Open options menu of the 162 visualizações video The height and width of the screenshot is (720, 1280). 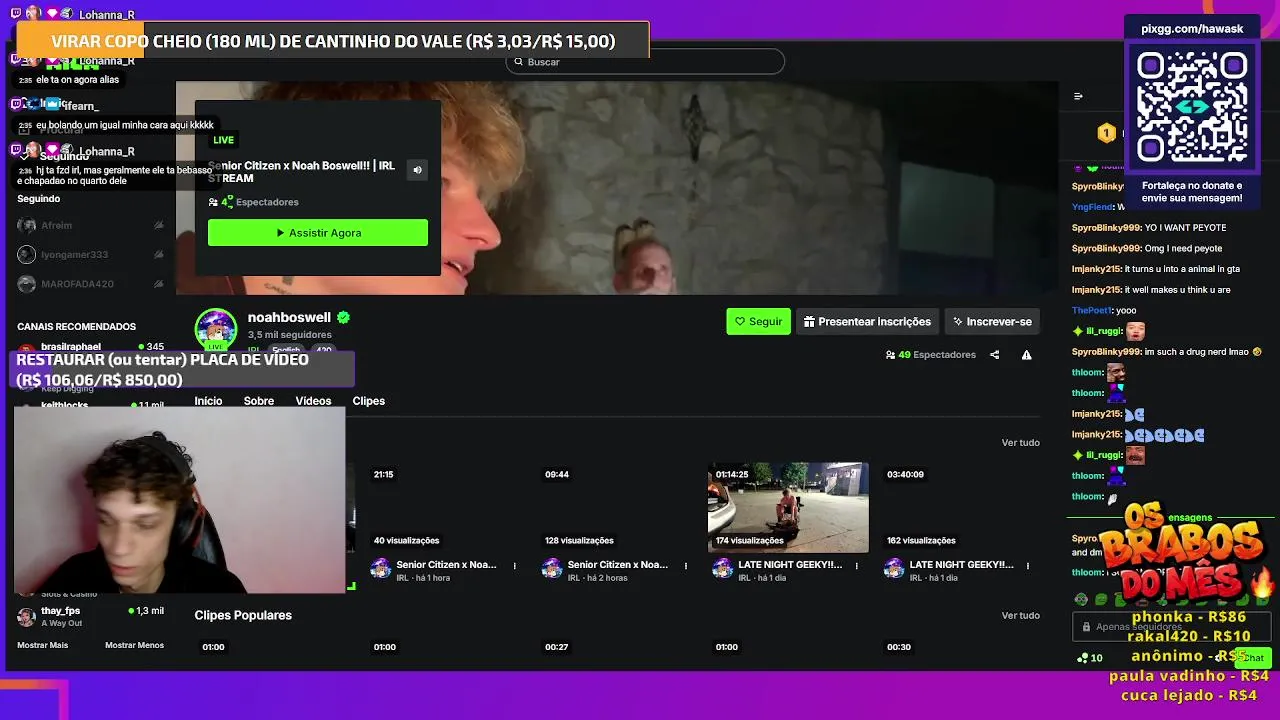(1028, 566)
